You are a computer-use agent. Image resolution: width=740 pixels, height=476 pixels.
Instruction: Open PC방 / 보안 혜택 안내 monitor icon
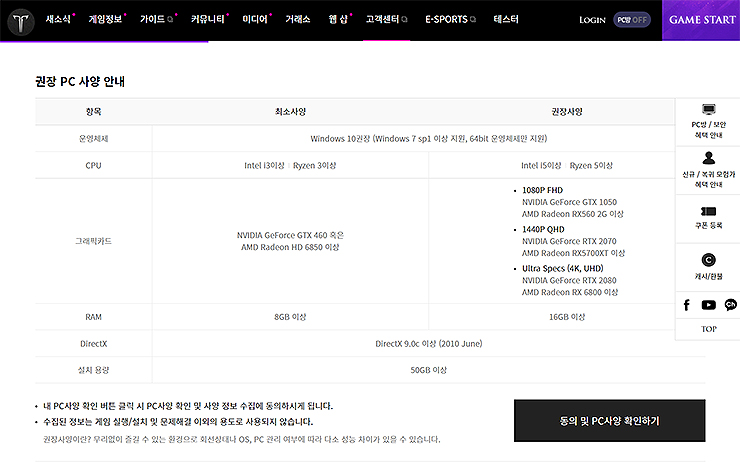click(x=708, y=109)
